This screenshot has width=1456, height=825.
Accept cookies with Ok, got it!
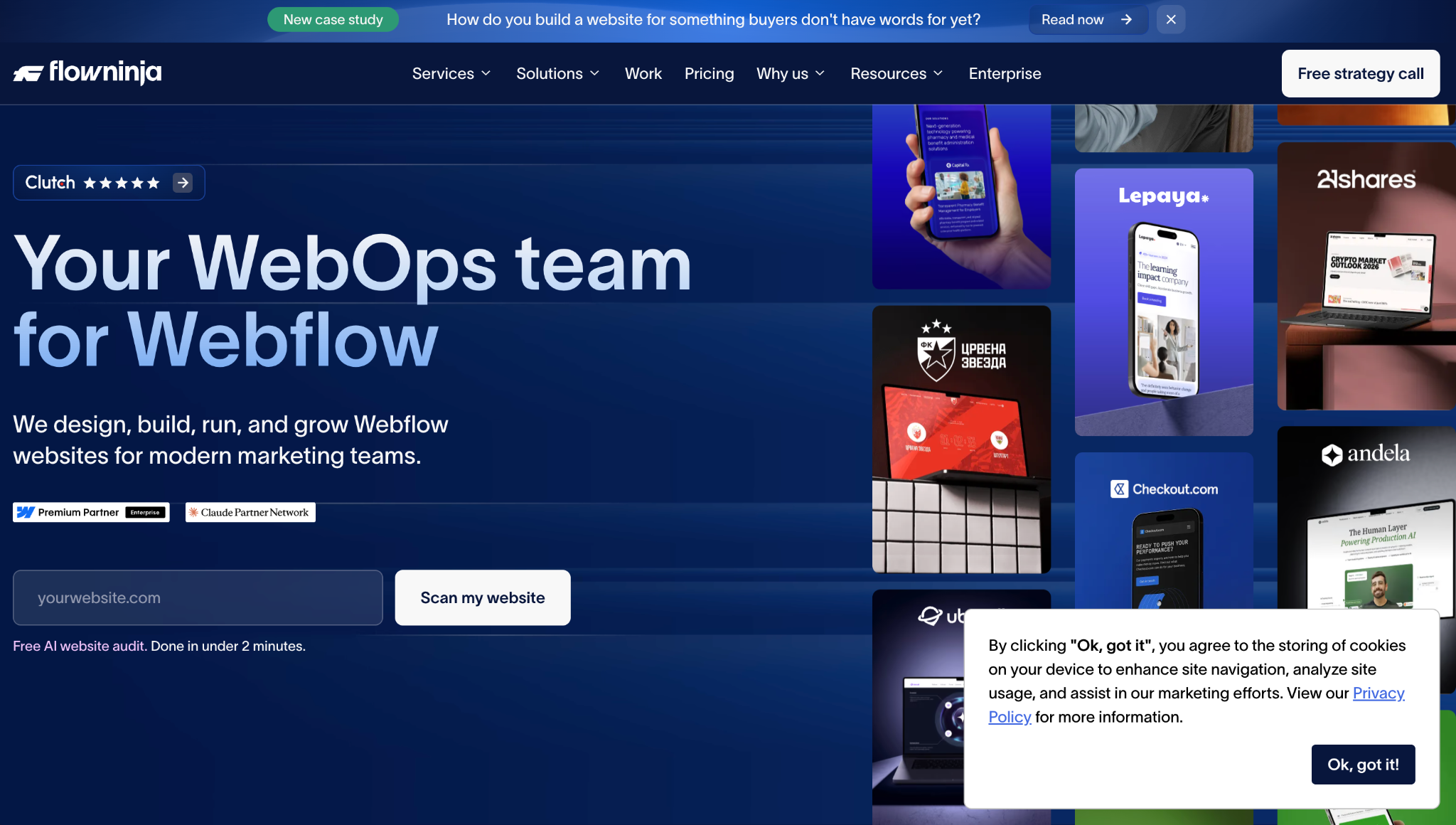click(x=1363, y=765)
